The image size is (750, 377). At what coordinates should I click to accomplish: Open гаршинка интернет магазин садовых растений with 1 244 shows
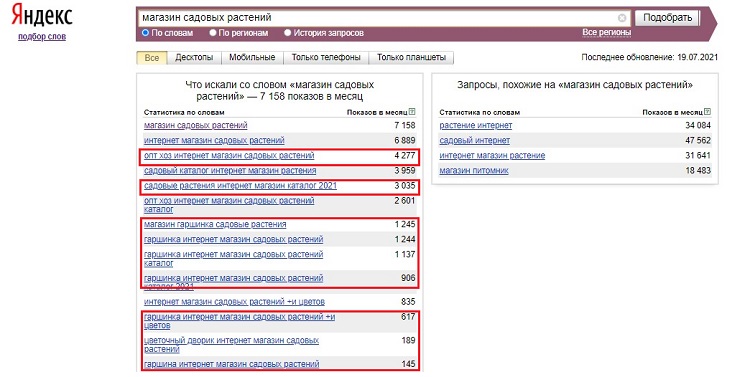coord(233,239)
